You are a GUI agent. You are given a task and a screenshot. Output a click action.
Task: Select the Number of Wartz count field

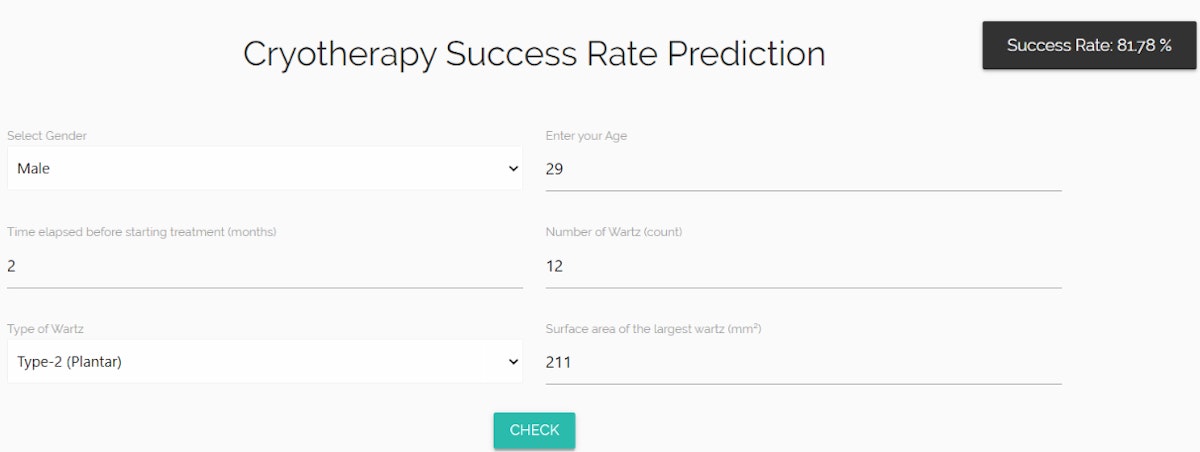click(803, 266)
